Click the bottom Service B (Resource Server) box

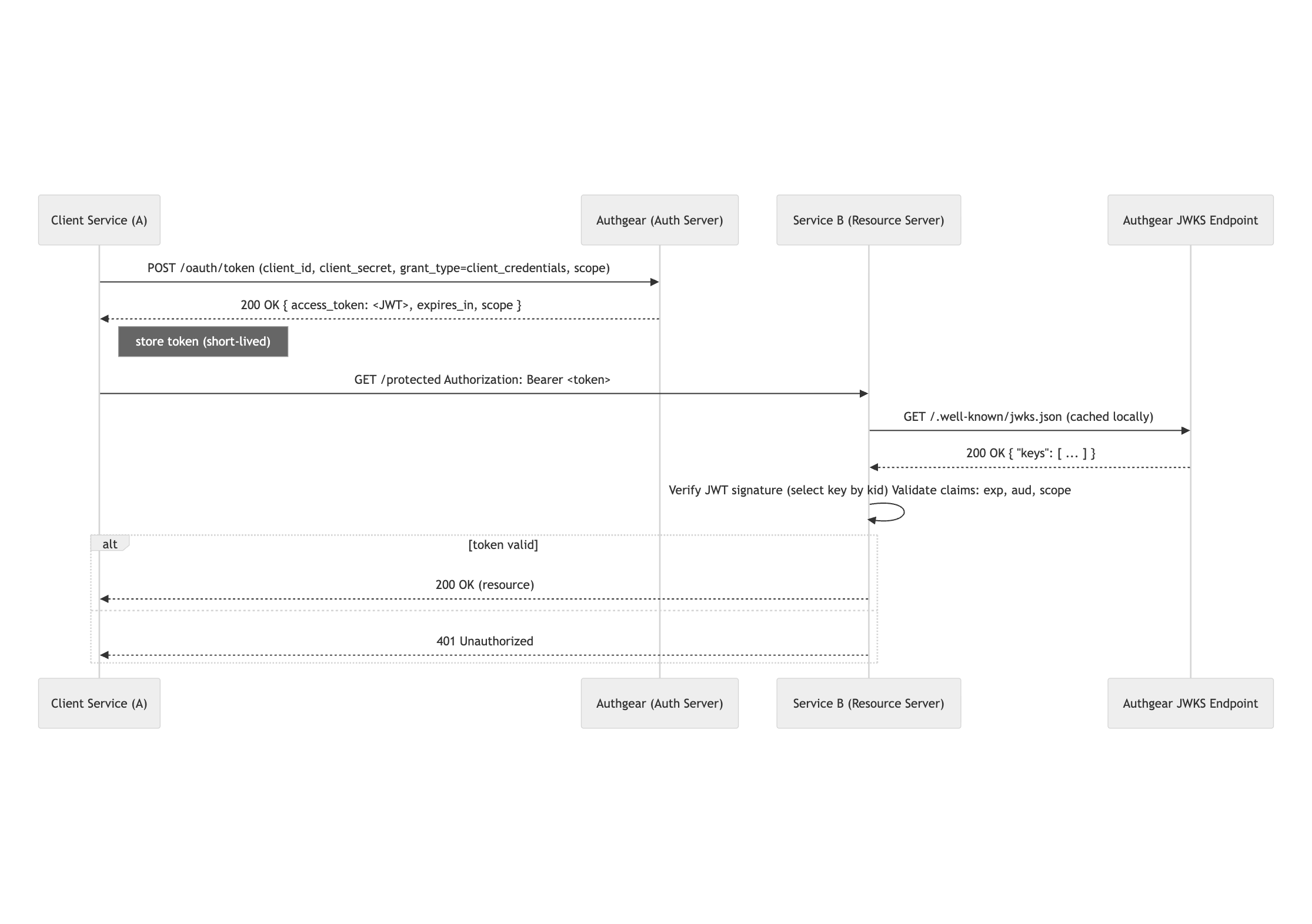[868, 703]
